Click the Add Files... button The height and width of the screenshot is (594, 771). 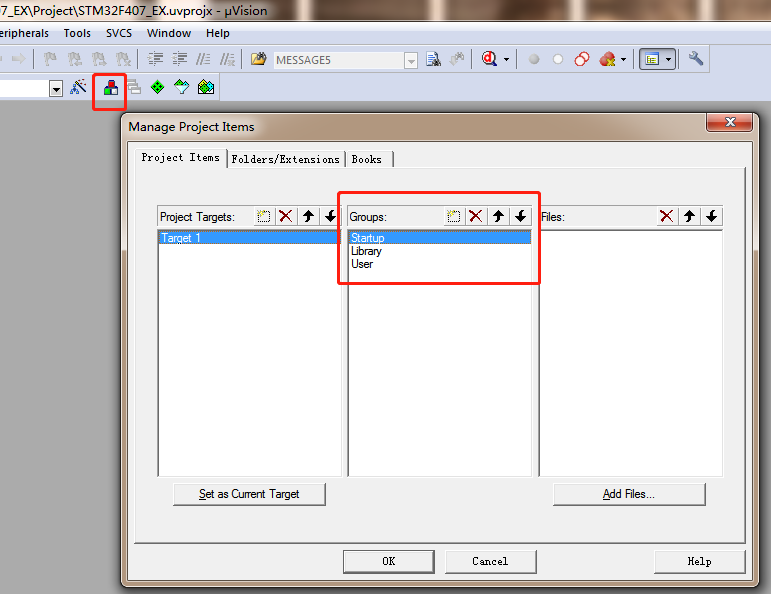[629, 494]
